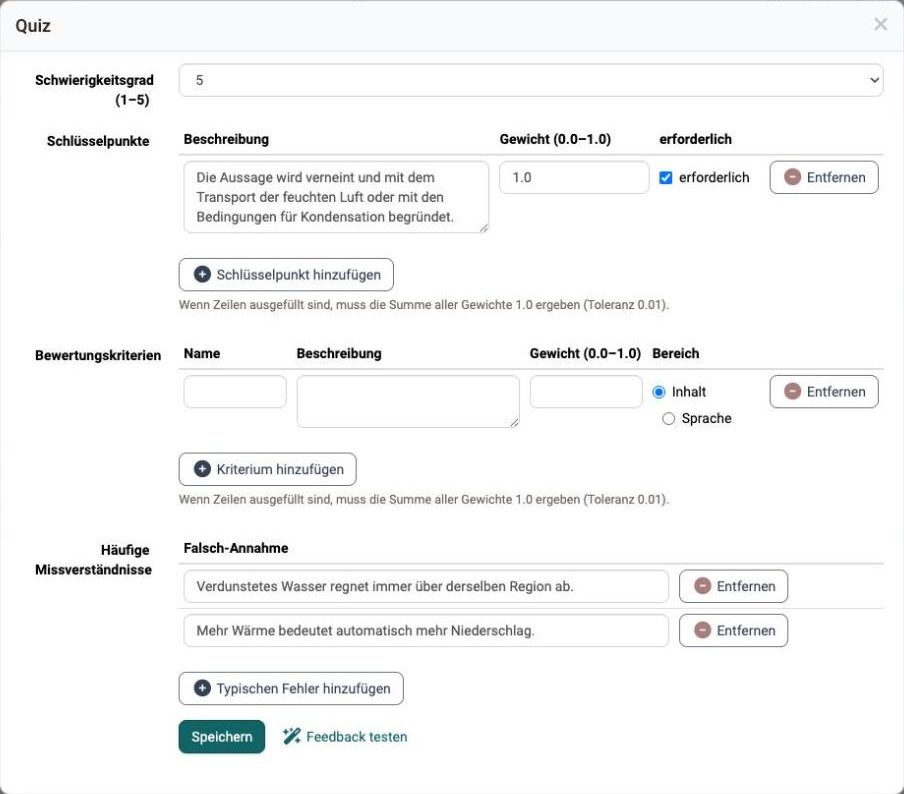Image resolution: width=904 pixels, height=794 pixels.
Task: Close the Quiz dialog
Action: tap(880, 24)
